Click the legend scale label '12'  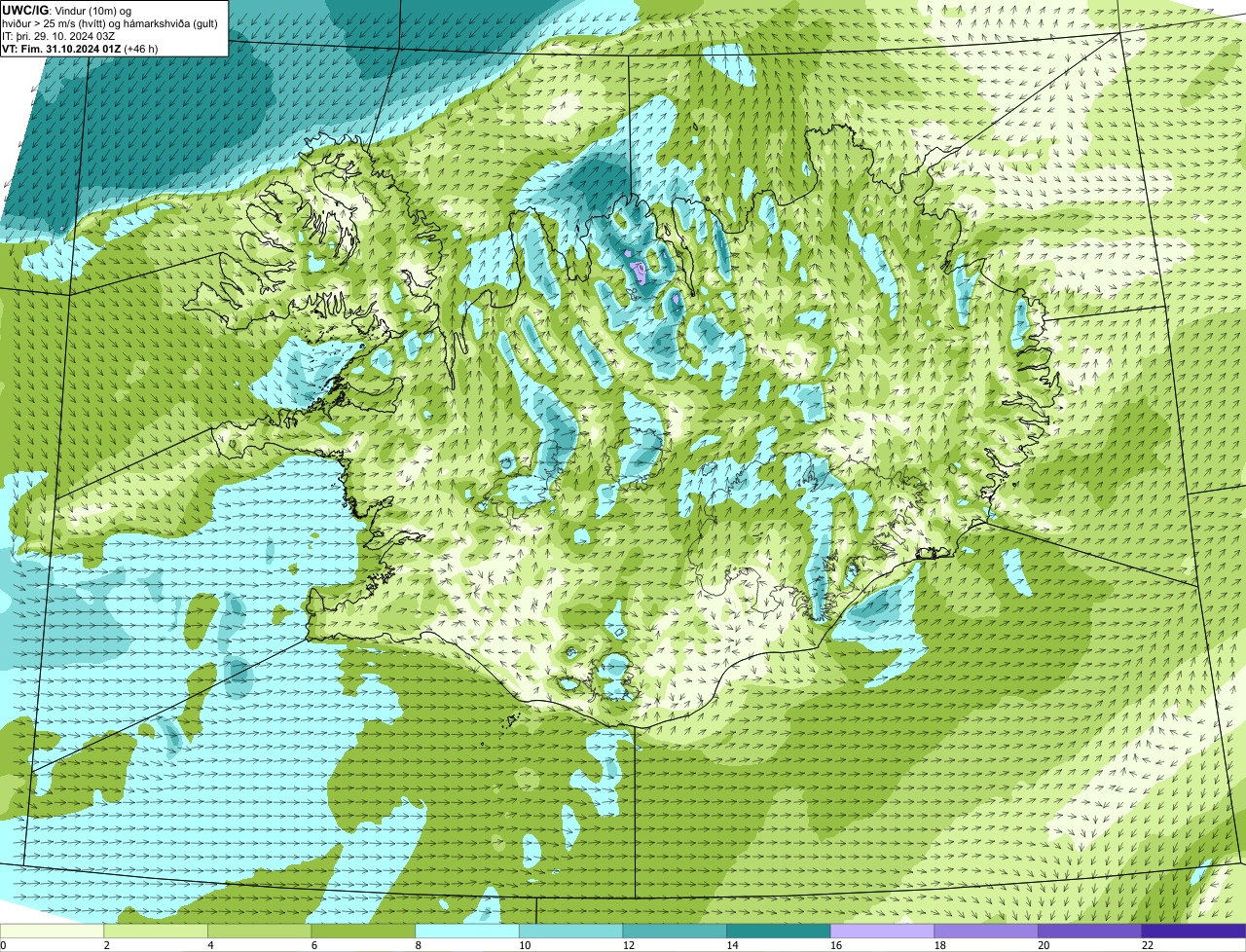click(x=628, y=945)
